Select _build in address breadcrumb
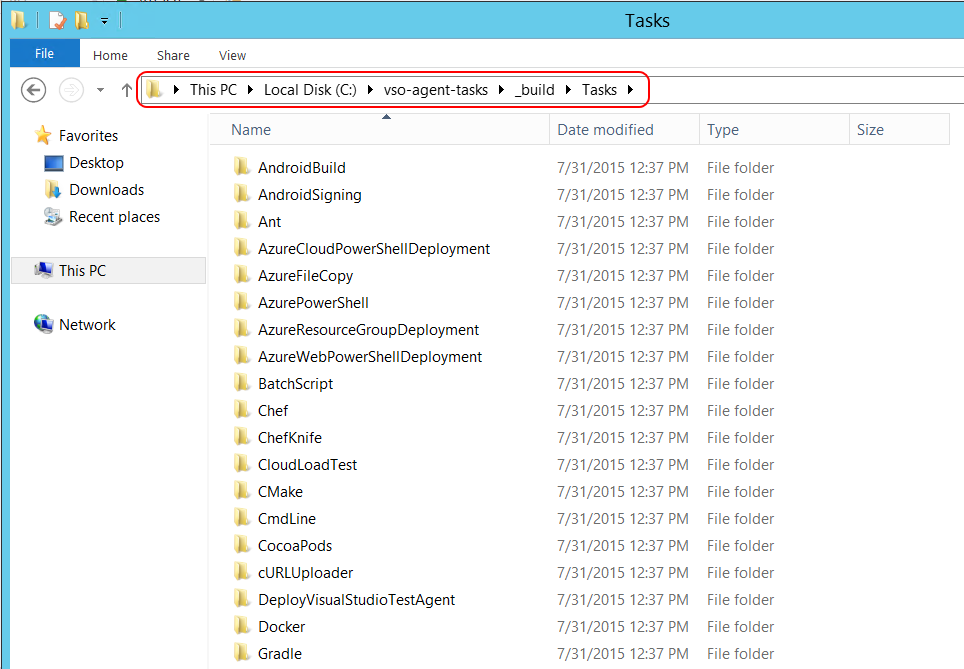 pos(535,90)
